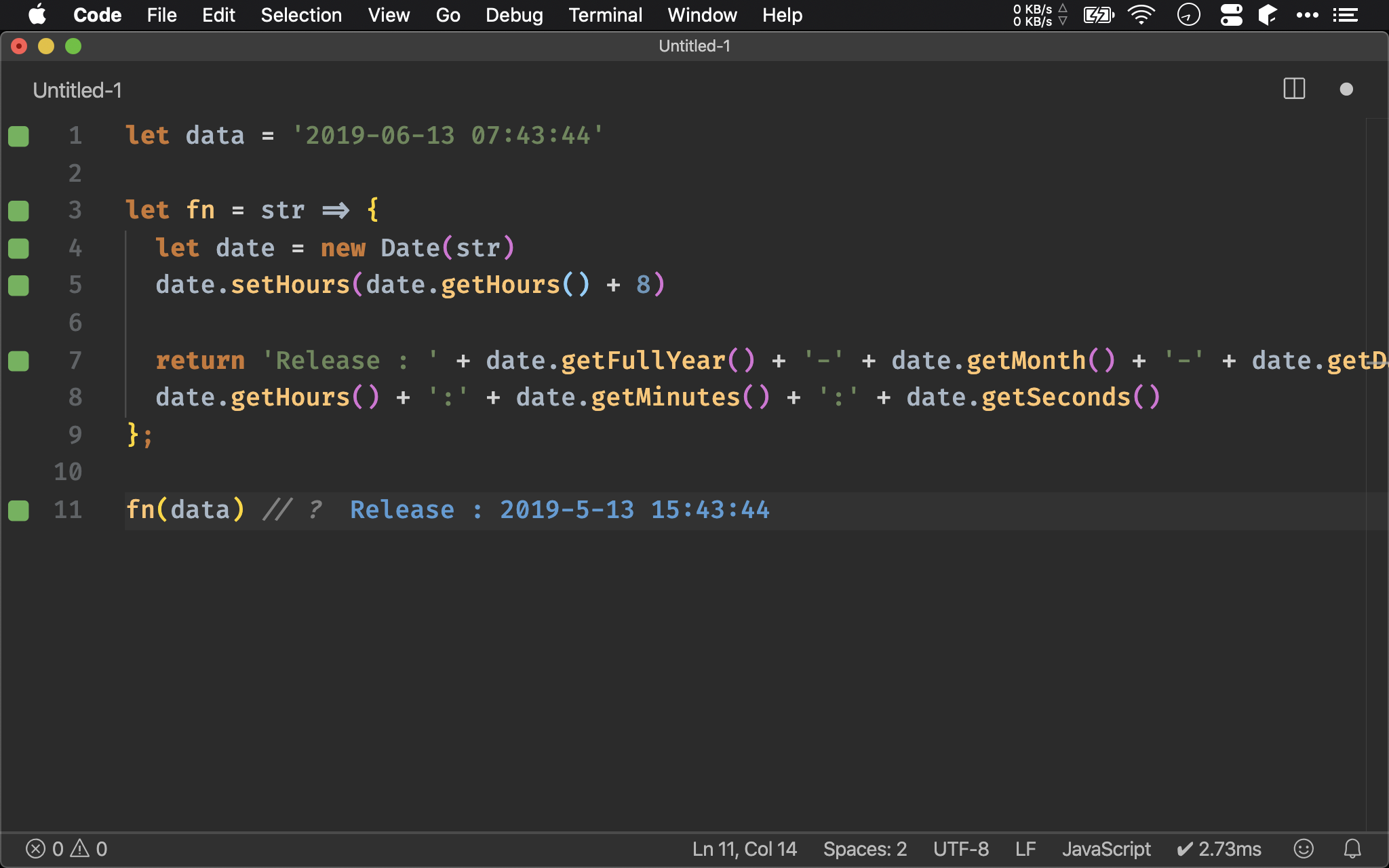Click the Quokka output 'Release : 2019-5-13 15:43:44'
Screen dimensions: 1389x868
pos(560,510)
